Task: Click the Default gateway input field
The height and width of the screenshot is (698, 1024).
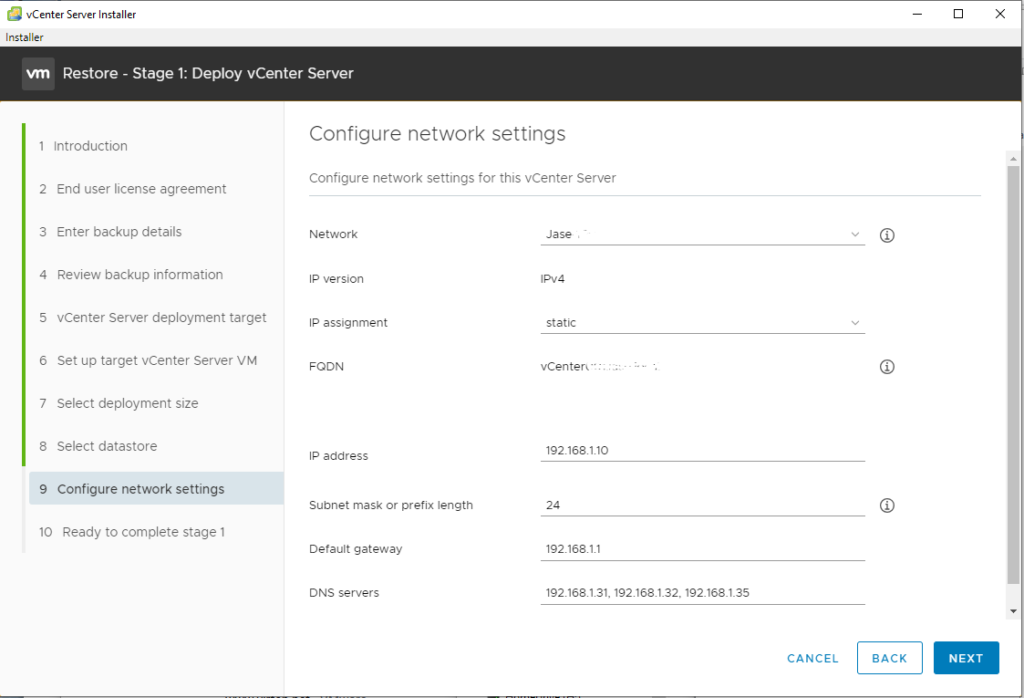Action: pos(703,549)
